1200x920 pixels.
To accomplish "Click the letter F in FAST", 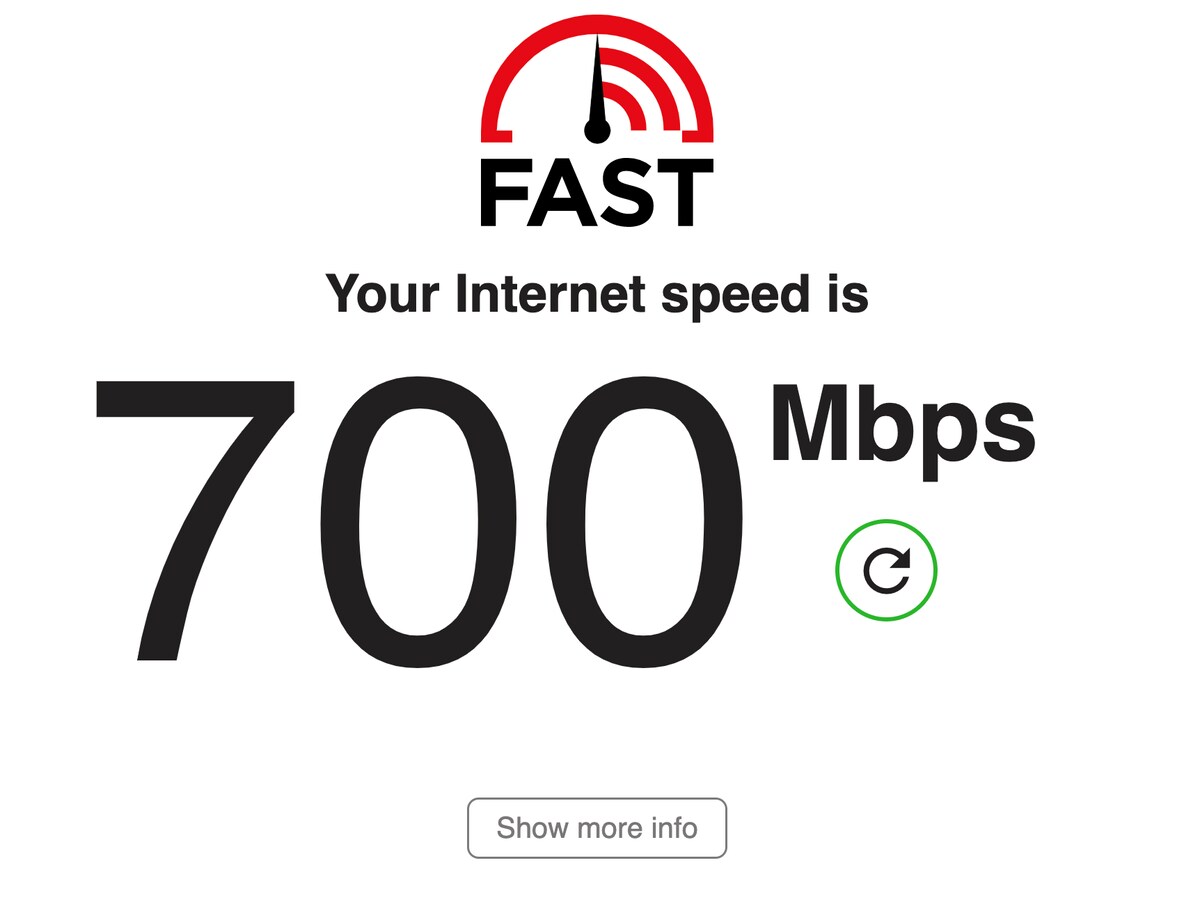I will [x=505, y=190].
